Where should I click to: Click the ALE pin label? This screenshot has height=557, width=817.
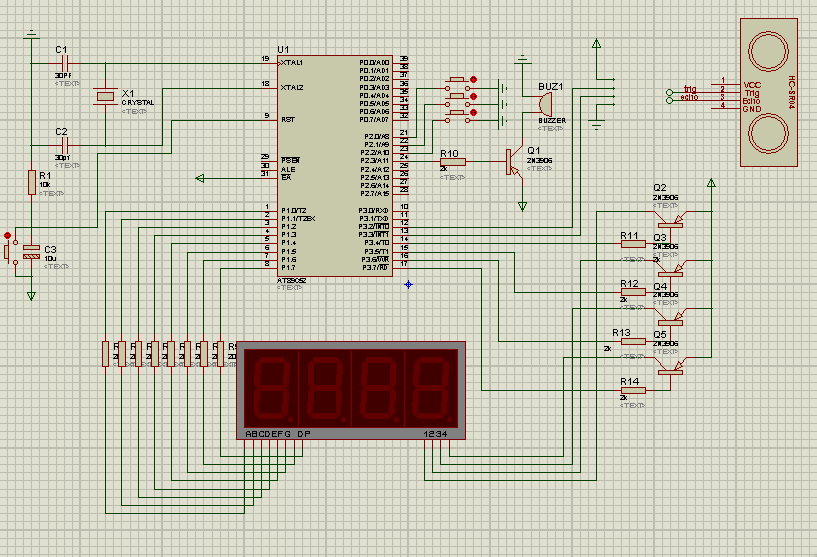point(288,169)
